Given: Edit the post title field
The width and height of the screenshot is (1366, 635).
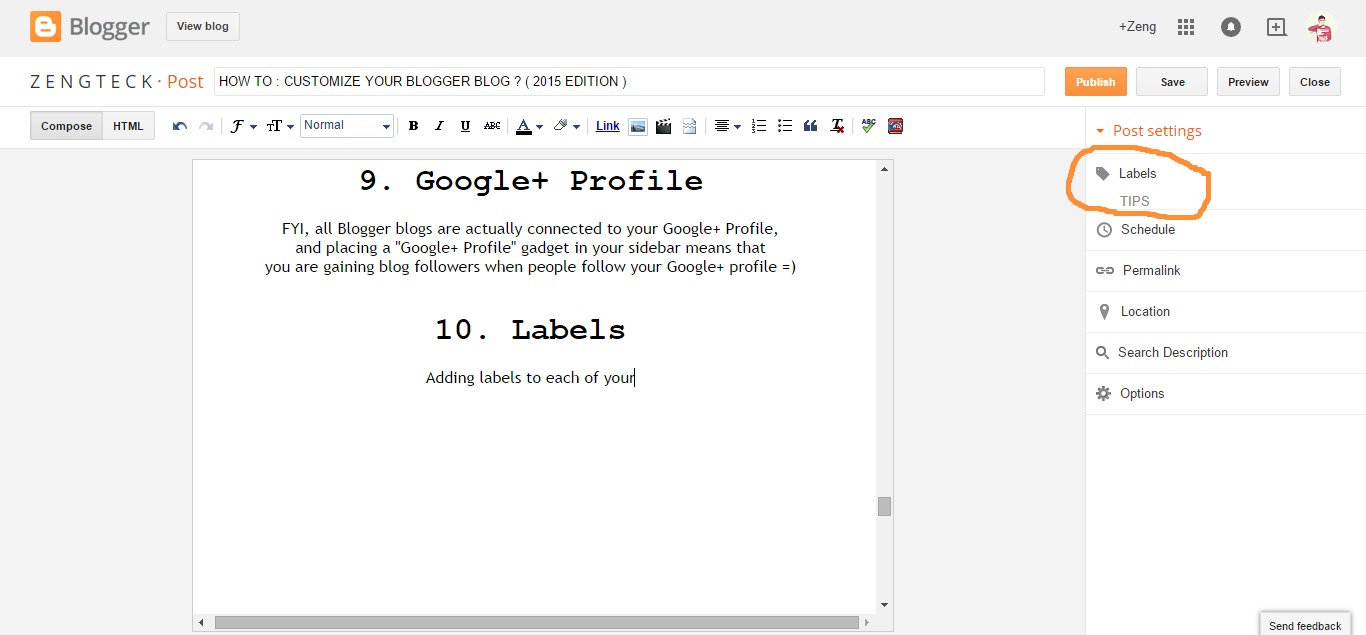Looking at the screenshot, I should [x=629, y=82].
